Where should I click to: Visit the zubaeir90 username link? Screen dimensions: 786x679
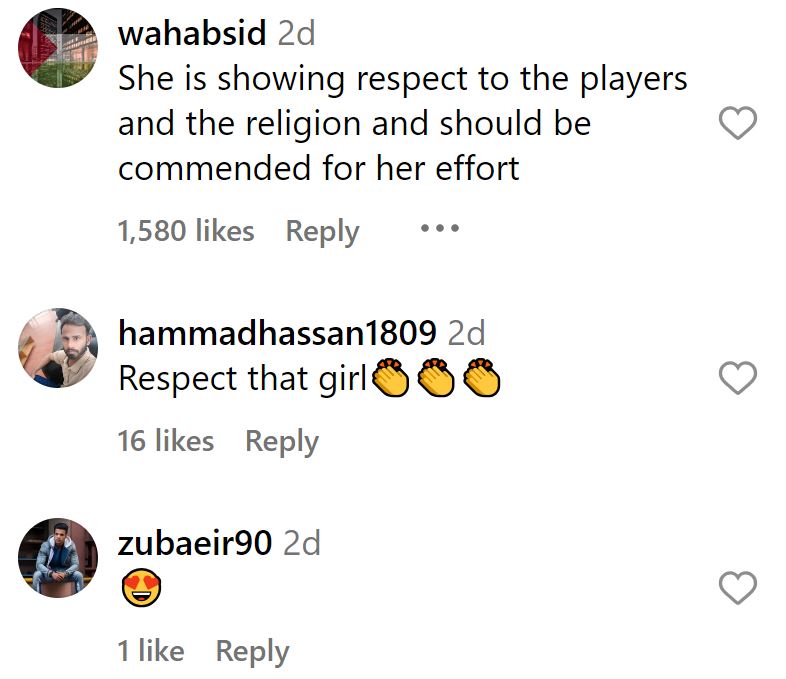click(195, 543)
